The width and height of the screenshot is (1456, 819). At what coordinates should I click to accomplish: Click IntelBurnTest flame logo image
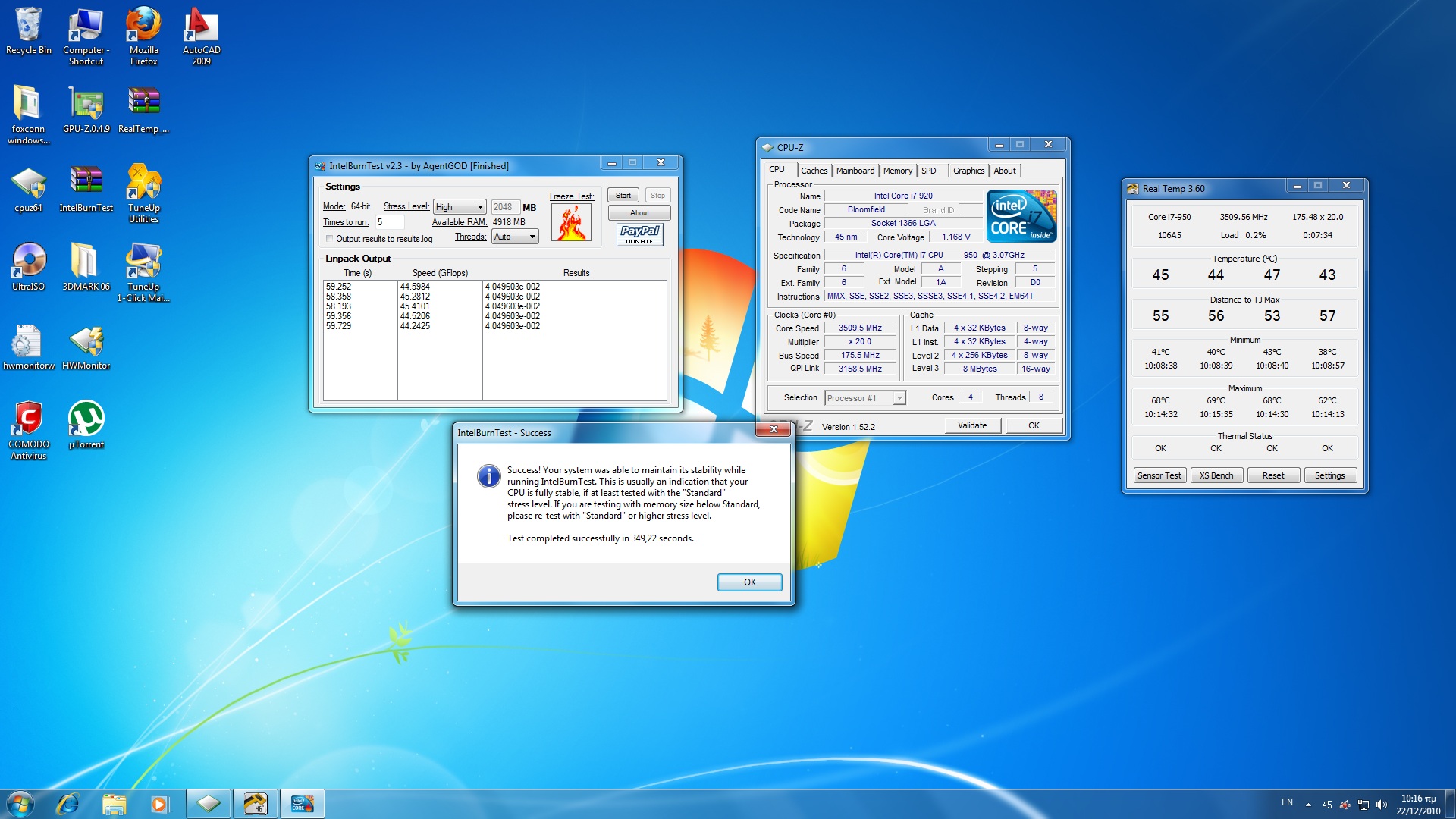coord(571,223)
